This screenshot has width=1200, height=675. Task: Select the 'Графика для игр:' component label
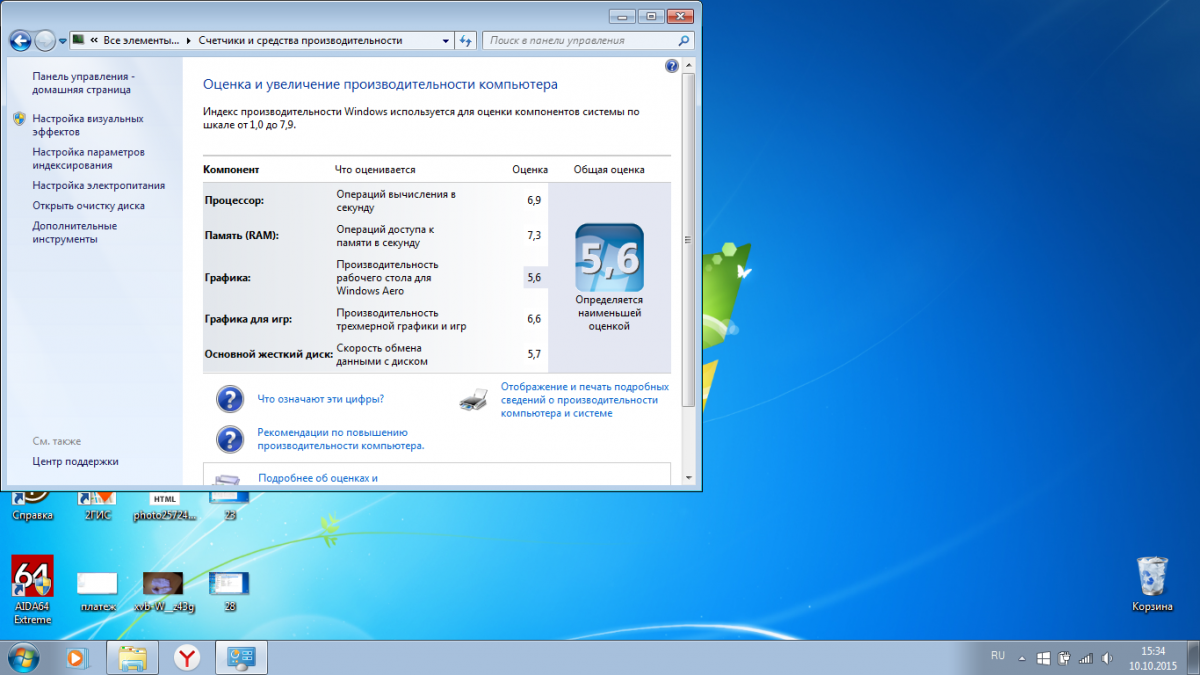pyautogui.click(x=248, y=319)
